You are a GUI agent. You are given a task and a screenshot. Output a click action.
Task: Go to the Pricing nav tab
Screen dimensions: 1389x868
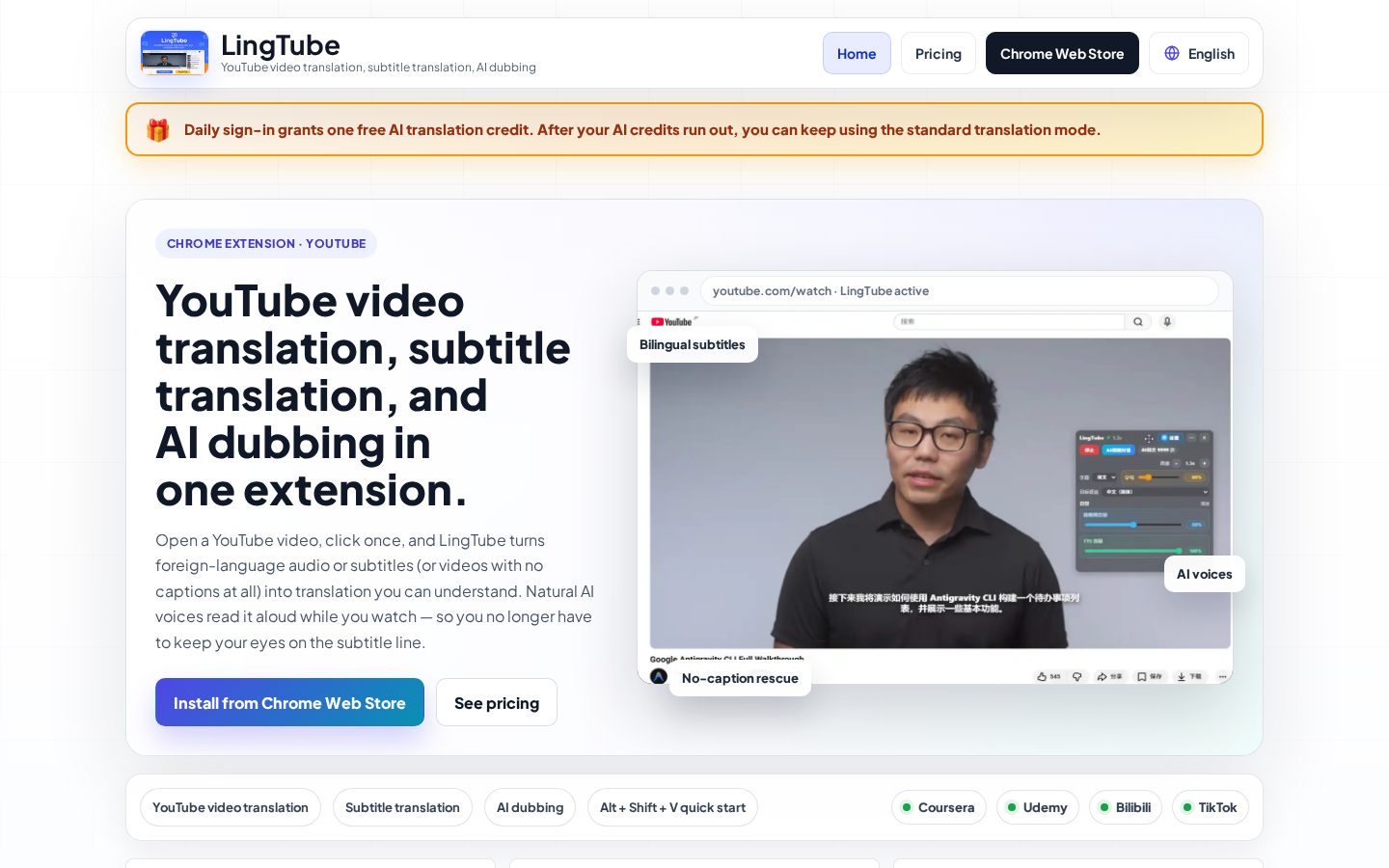(x=939, y=53)
